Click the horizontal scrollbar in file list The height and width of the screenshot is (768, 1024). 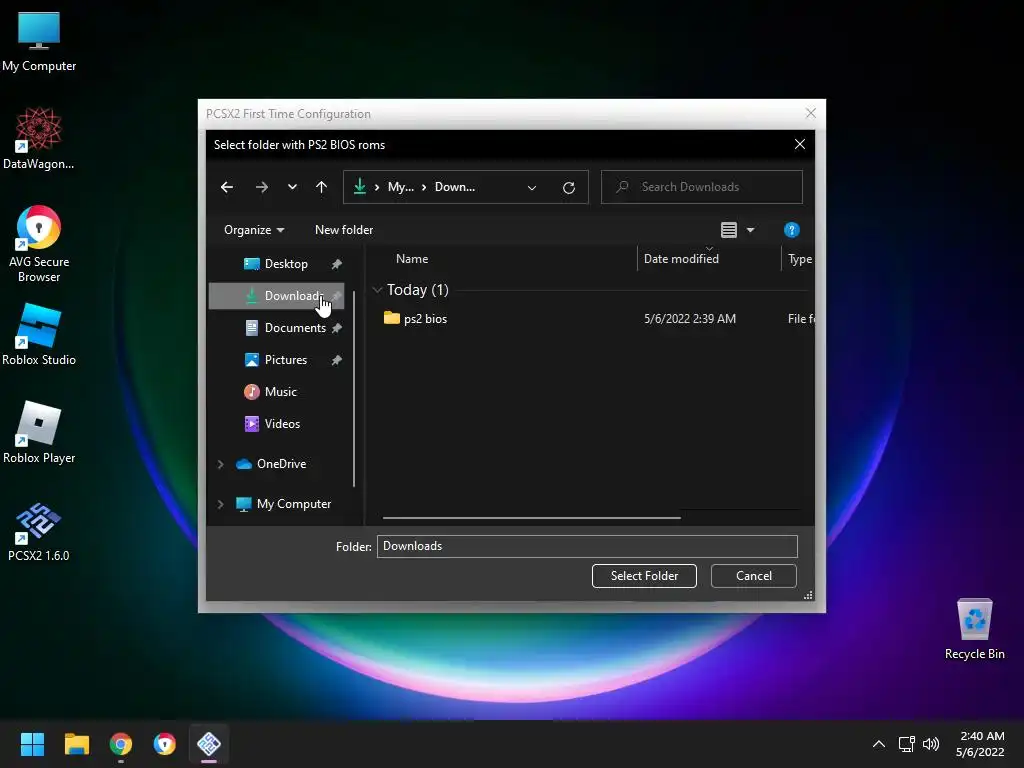[x=532, y=518]
